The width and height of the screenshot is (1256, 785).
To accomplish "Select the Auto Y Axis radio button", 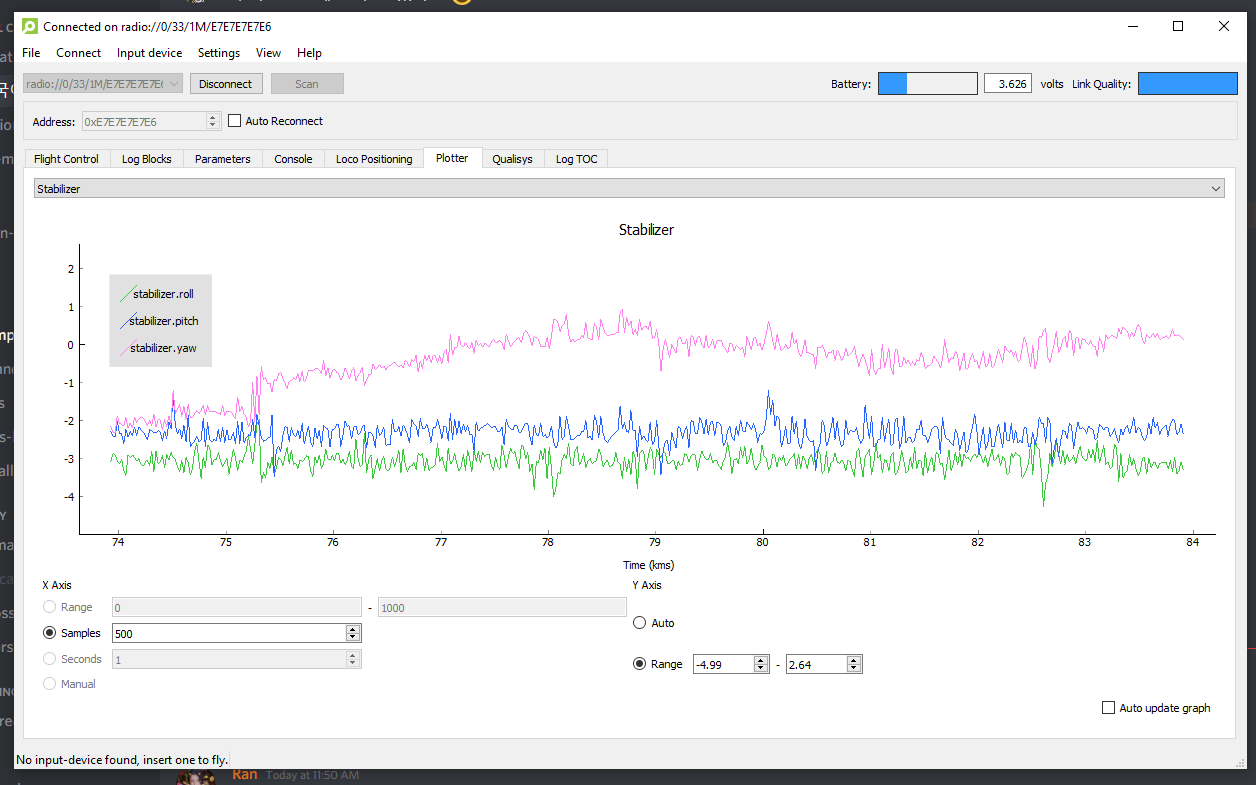I will [x=640, y=623].
